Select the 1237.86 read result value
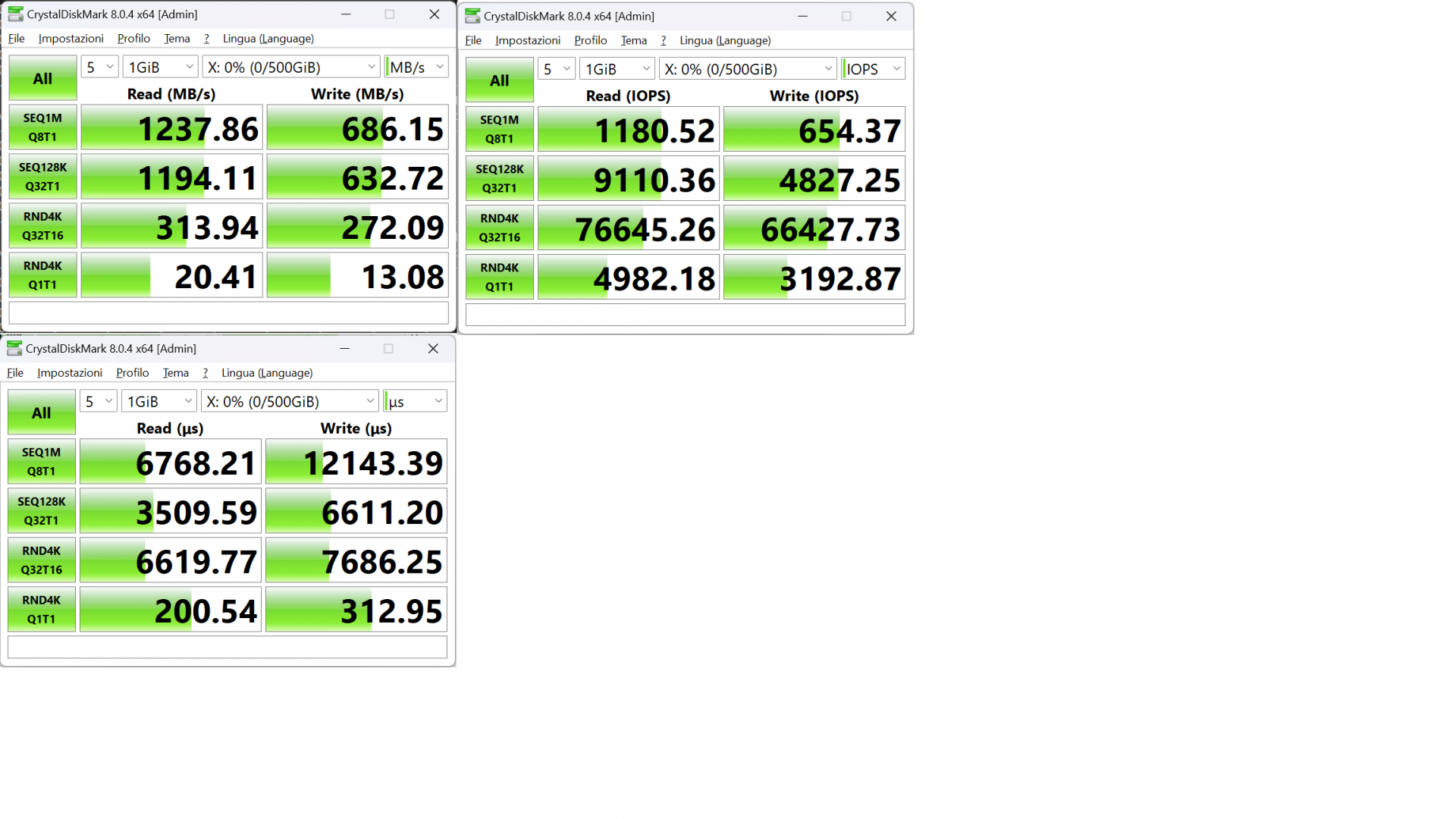The height and width of the screenshot is (819, 1456). (x=172, y=127)
